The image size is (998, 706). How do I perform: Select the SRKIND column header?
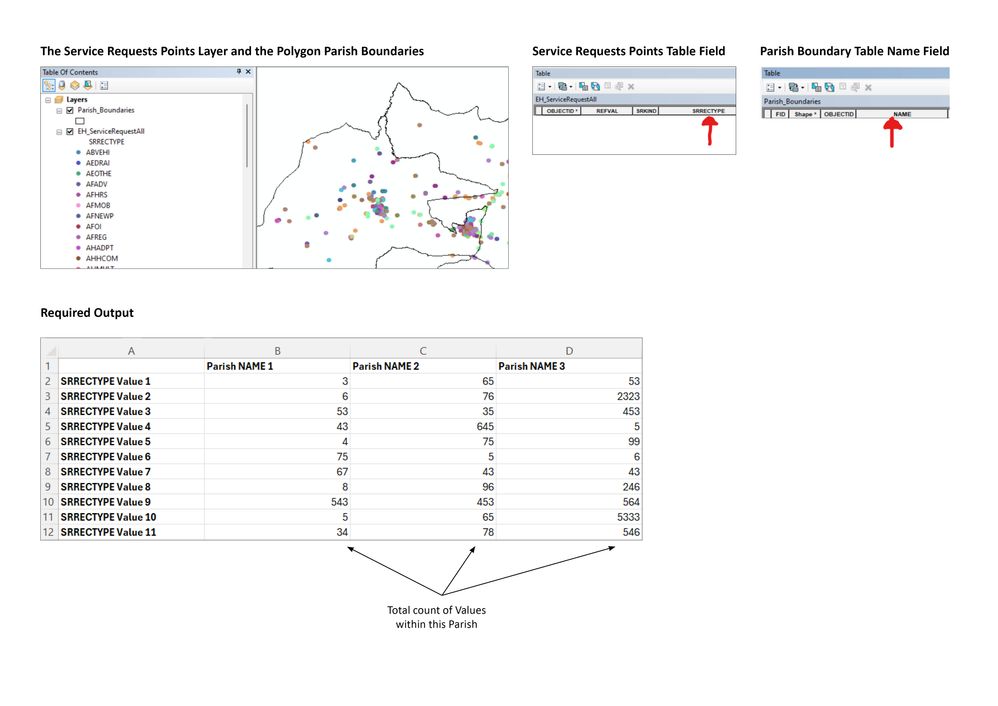click(x=646, y=111)
